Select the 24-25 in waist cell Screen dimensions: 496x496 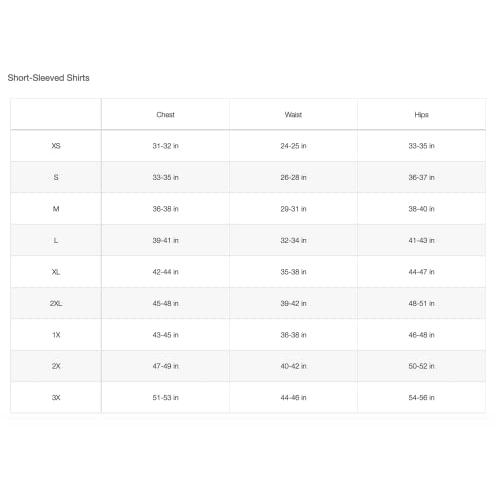[x=293, y=146]
